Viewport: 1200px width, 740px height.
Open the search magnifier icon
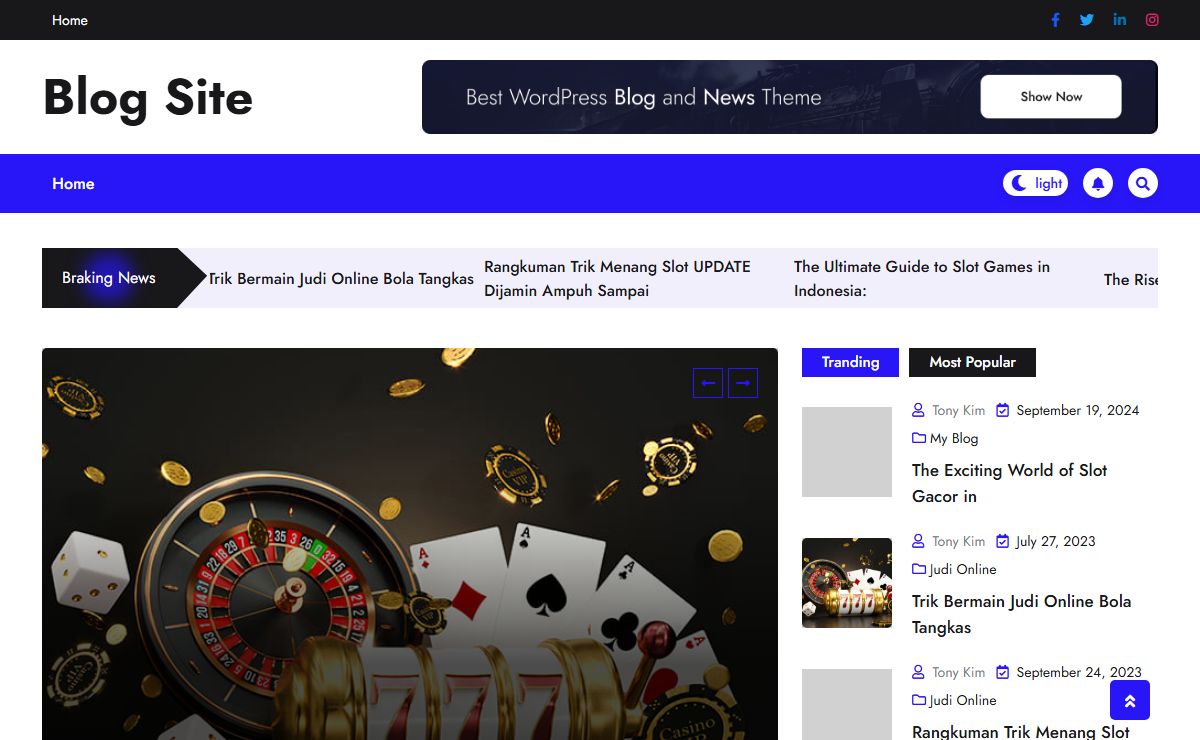pos(1143,183)
